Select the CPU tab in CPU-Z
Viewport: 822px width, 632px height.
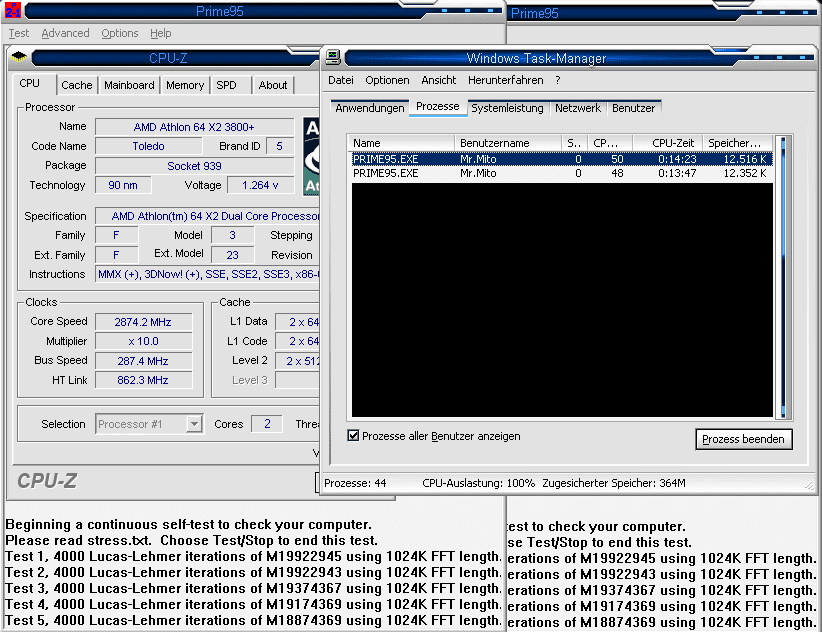click(x=33, y=84)
